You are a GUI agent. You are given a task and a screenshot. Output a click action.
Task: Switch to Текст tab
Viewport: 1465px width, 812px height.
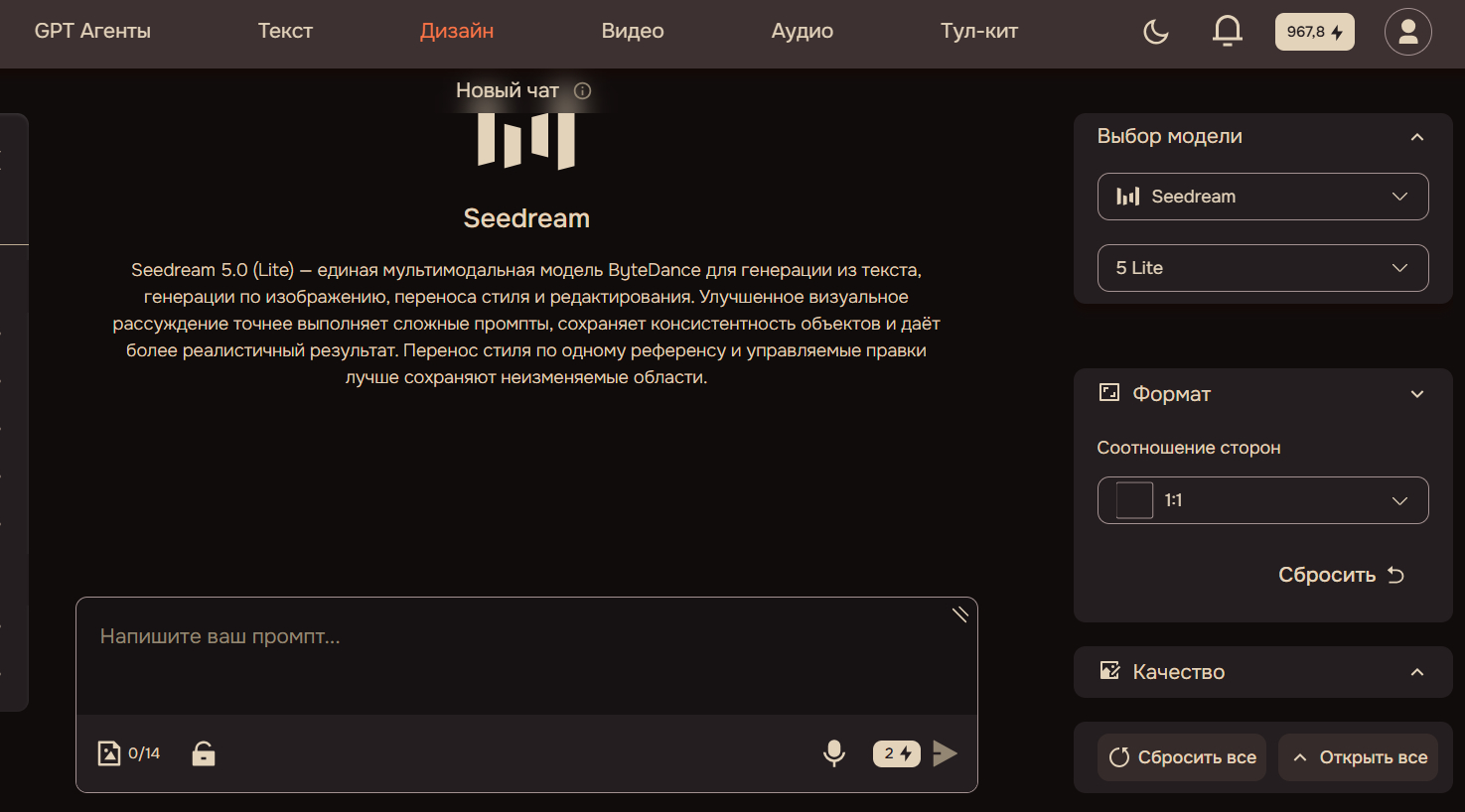285,31
